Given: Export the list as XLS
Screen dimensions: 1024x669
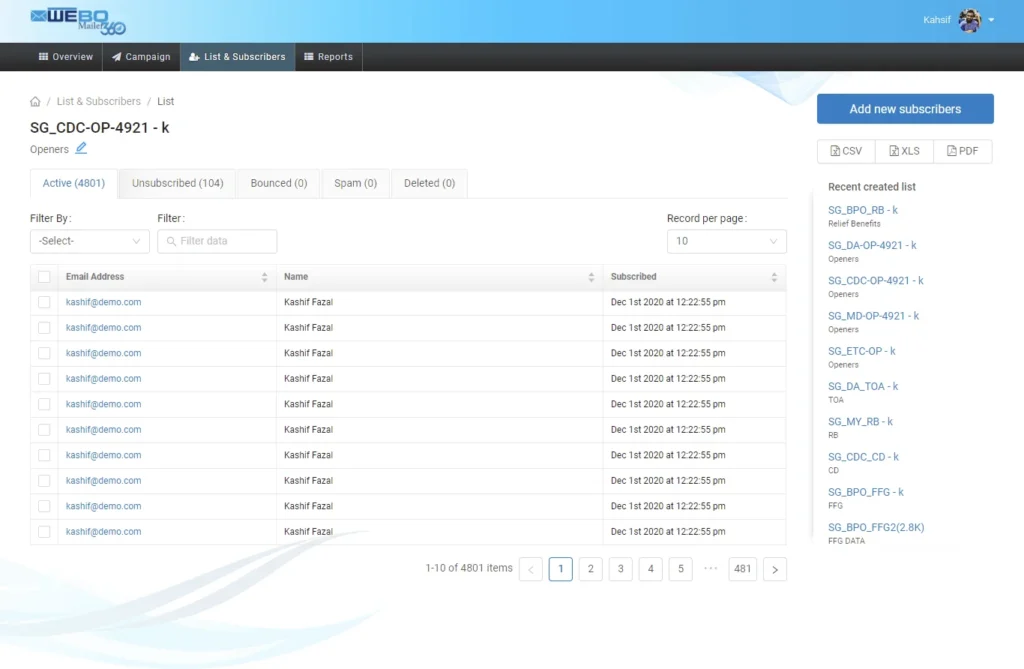Looking at the screenshot, I should (x=904, y=151).
